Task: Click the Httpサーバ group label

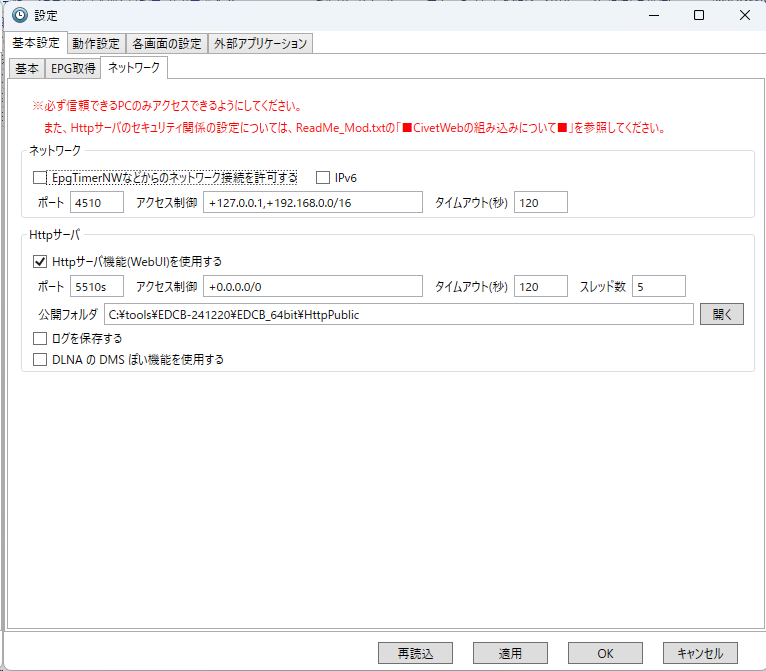Action: [x=54, y=235]
